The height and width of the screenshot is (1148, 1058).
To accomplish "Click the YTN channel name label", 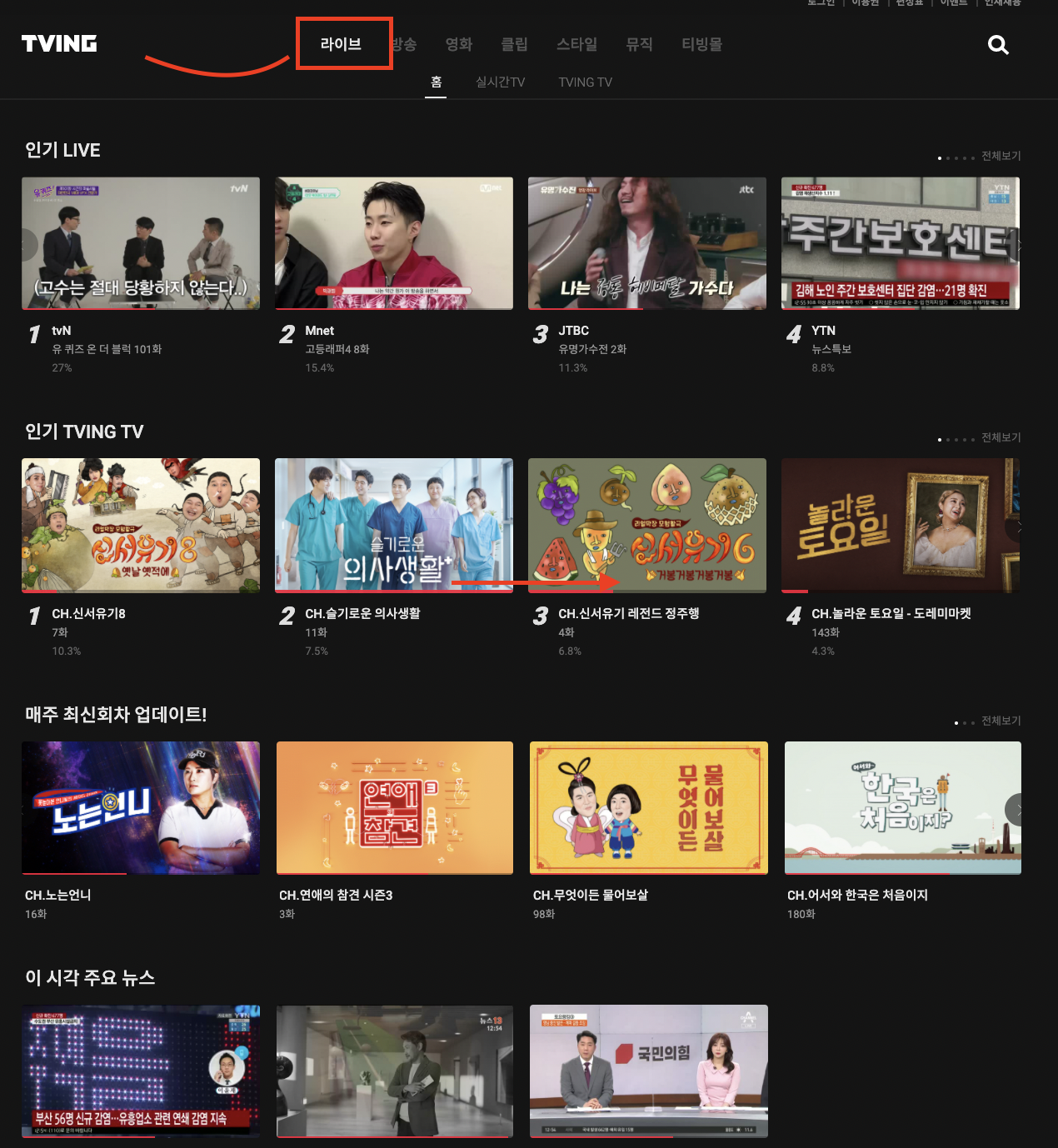I will (x=824, y=331).
